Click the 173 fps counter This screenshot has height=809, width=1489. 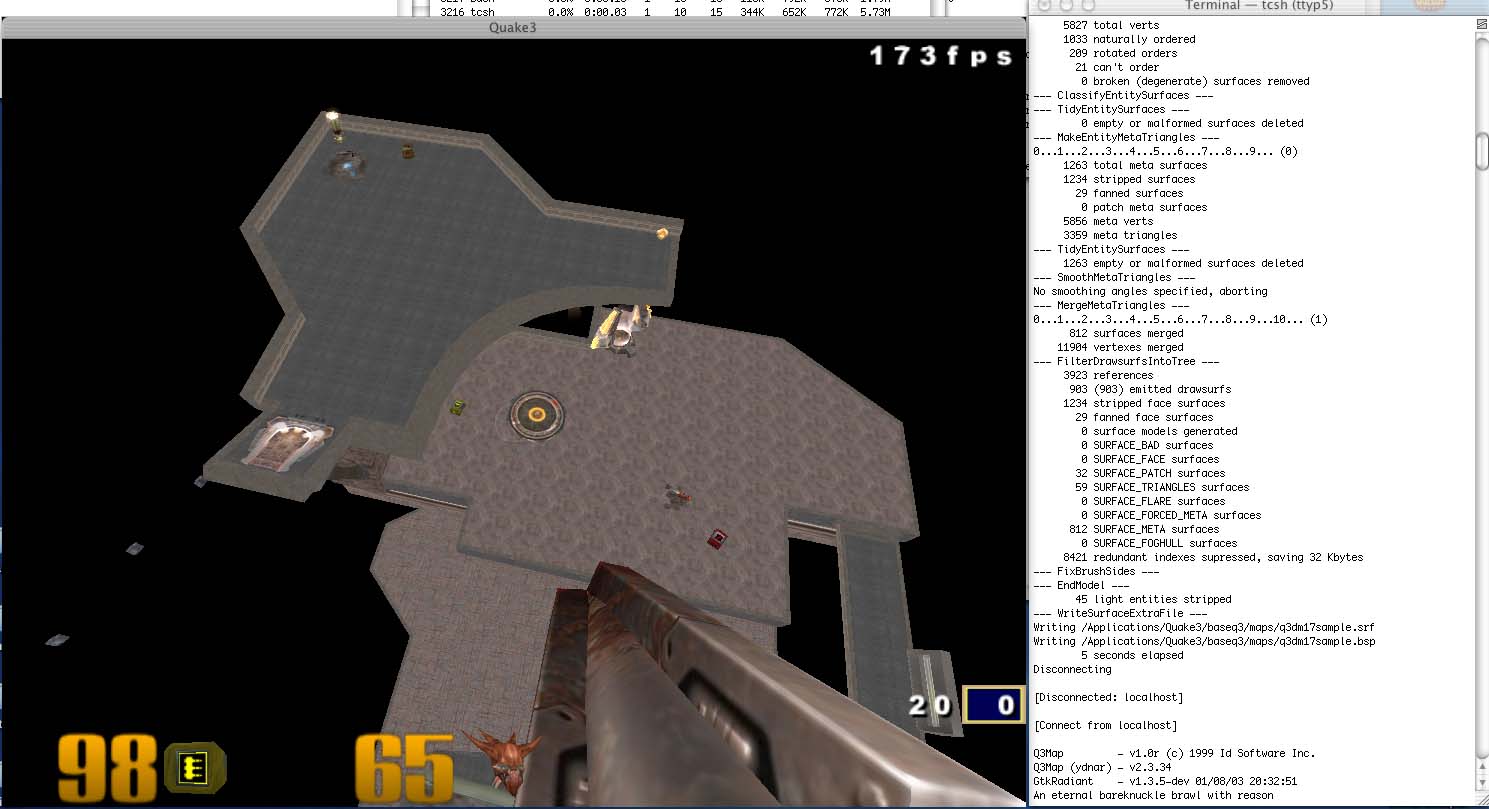click(x=940, y=56)
